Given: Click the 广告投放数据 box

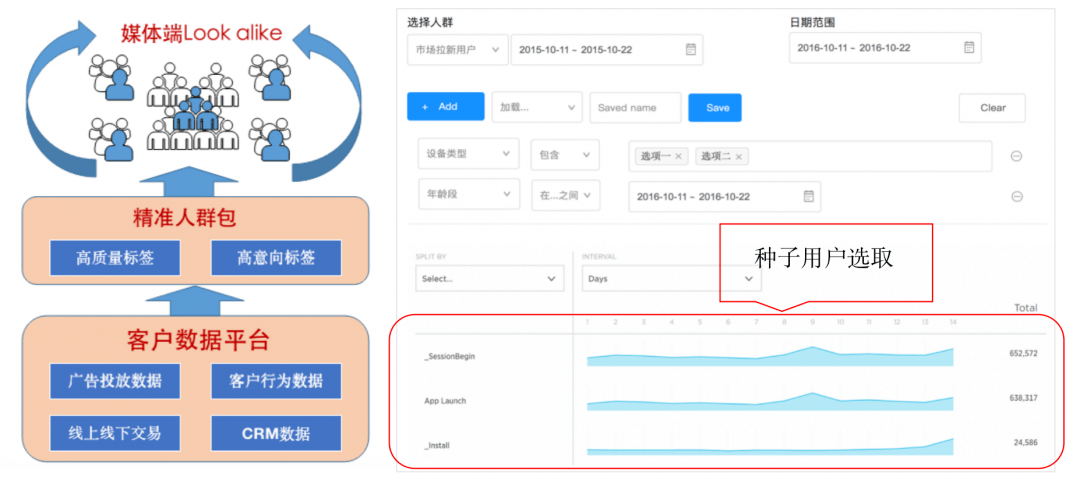Looking at the screenshot, I should coord(114,381).
